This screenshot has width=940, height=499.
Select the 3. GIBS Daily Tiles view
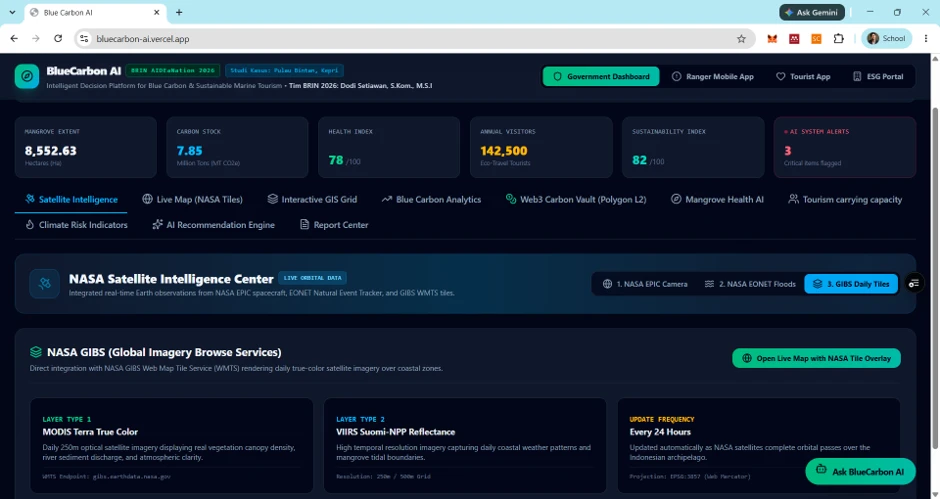tap(851, 284)
